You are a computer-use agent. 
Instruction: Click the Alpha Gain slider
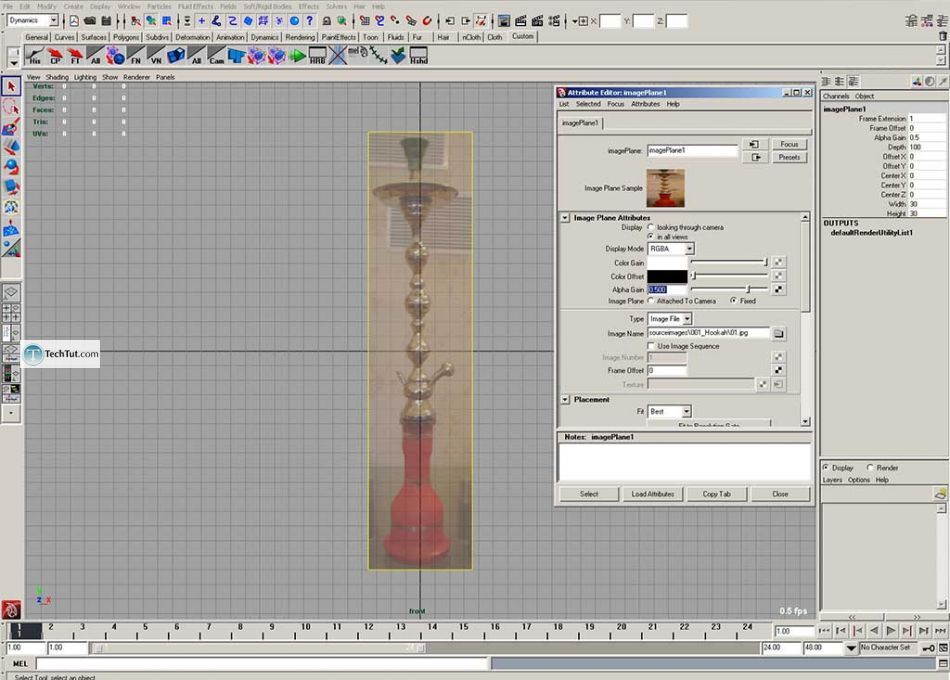729,289
